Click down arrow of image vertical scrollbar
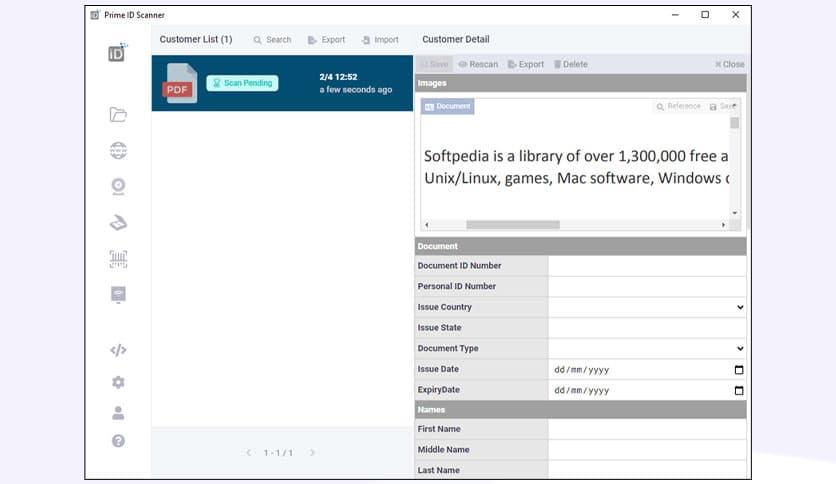This screenshot has height=484, width=836. pos(735,213)
